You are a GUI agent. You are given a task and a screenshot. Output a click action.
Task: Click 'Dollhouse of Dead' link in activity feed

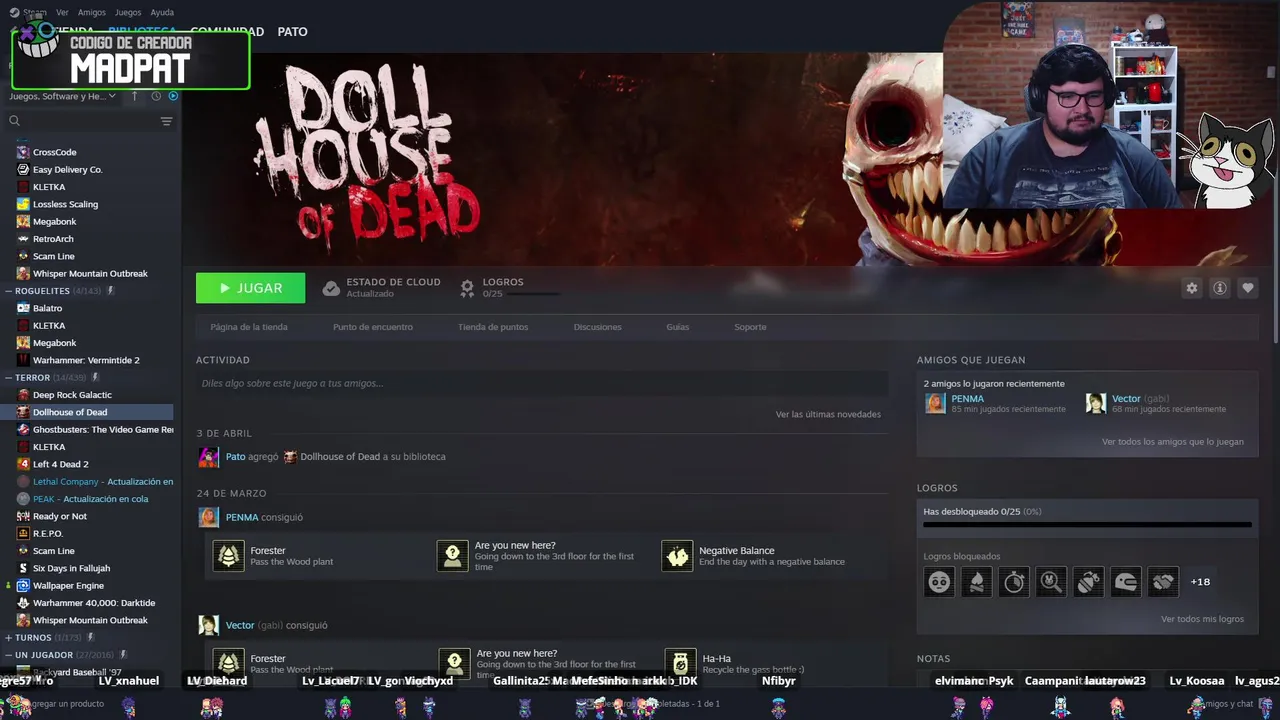(x=340, y=457)
